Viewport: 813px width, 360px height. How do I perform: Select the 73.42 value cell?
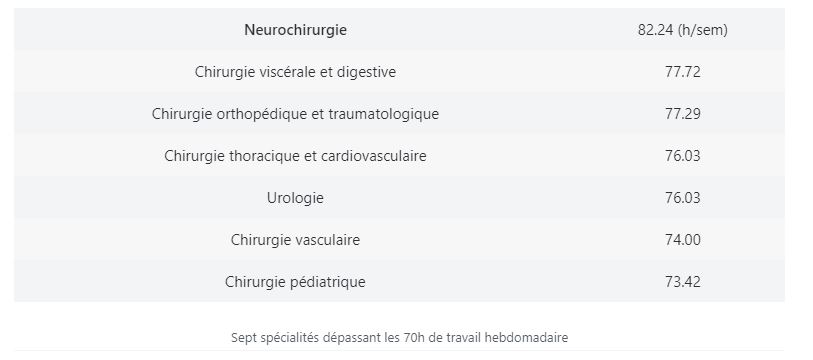coord(682,282)
